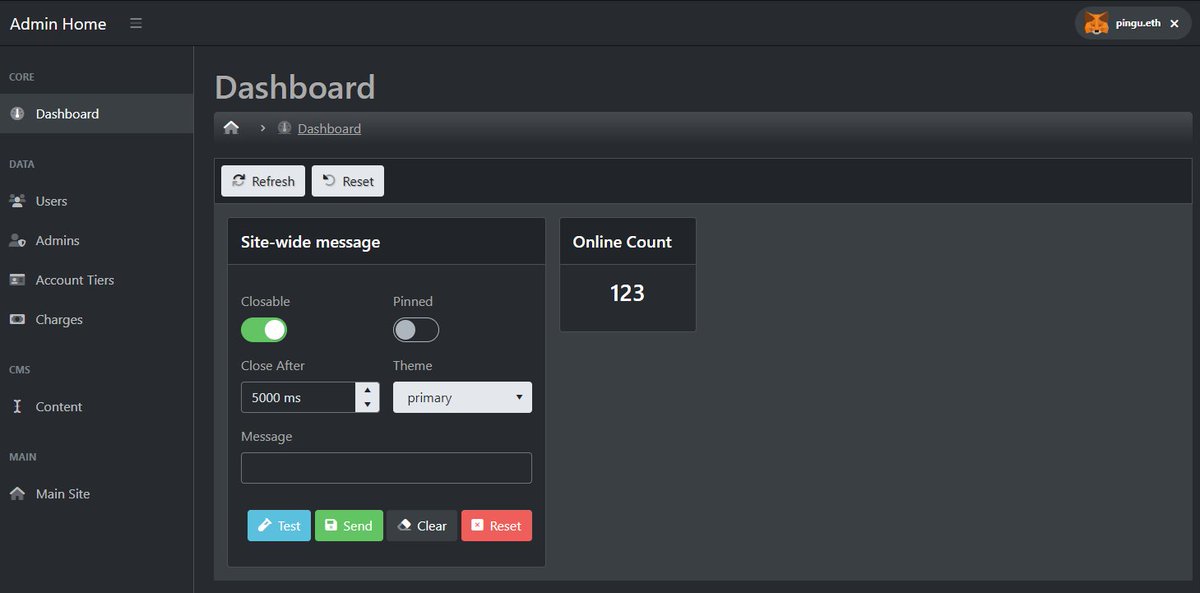Open the Users page
The width and height of the screenshot is (1200, 593).
(x=96, y=201)
